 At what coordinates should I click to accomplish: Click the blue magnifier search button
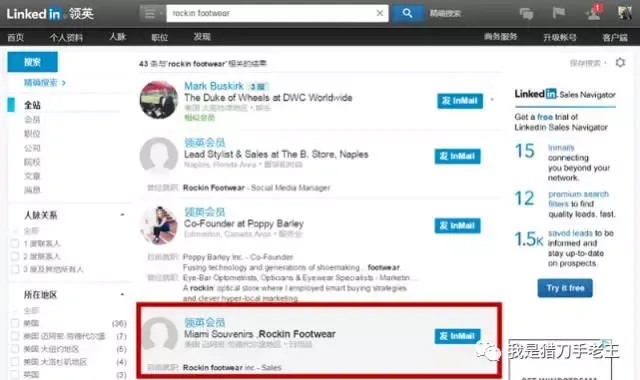click(x=407, y=13)
